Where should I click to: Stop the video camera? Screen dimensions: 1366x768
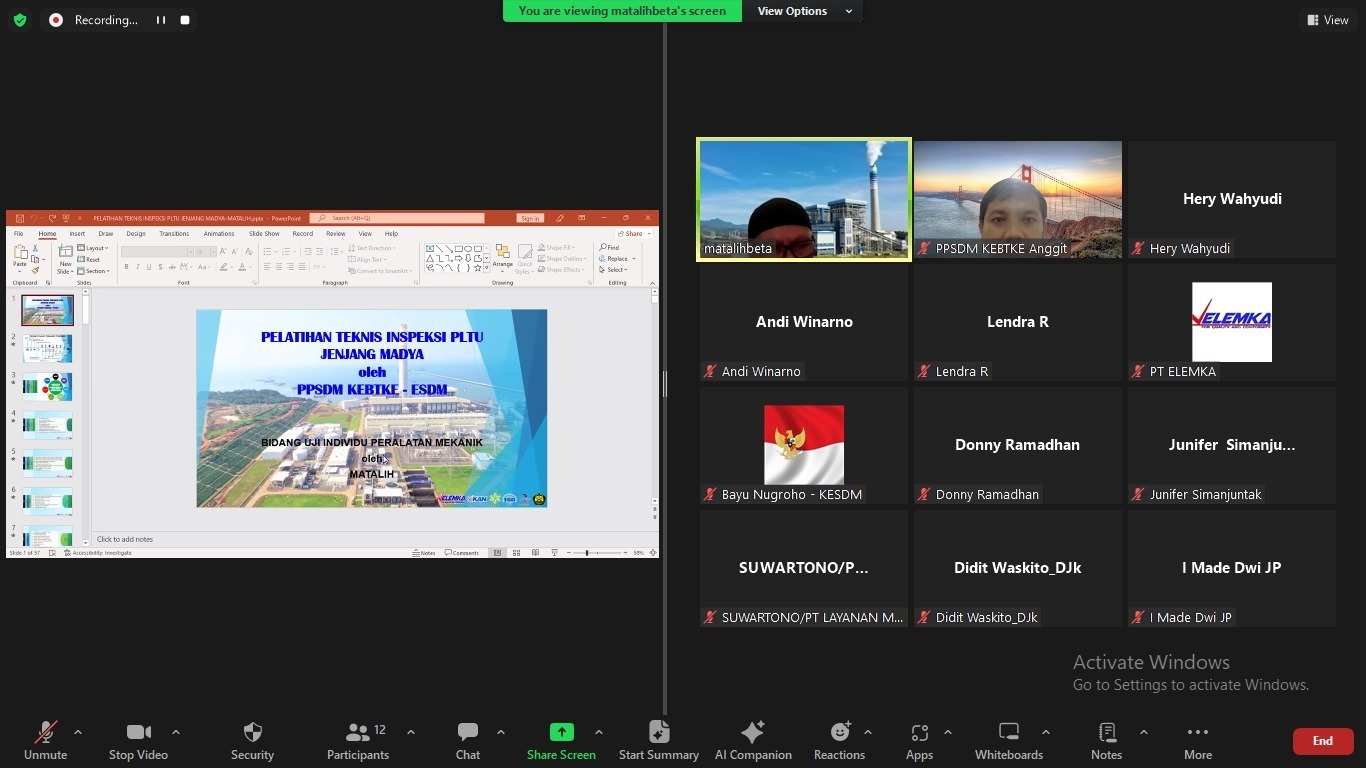(138, 740)
